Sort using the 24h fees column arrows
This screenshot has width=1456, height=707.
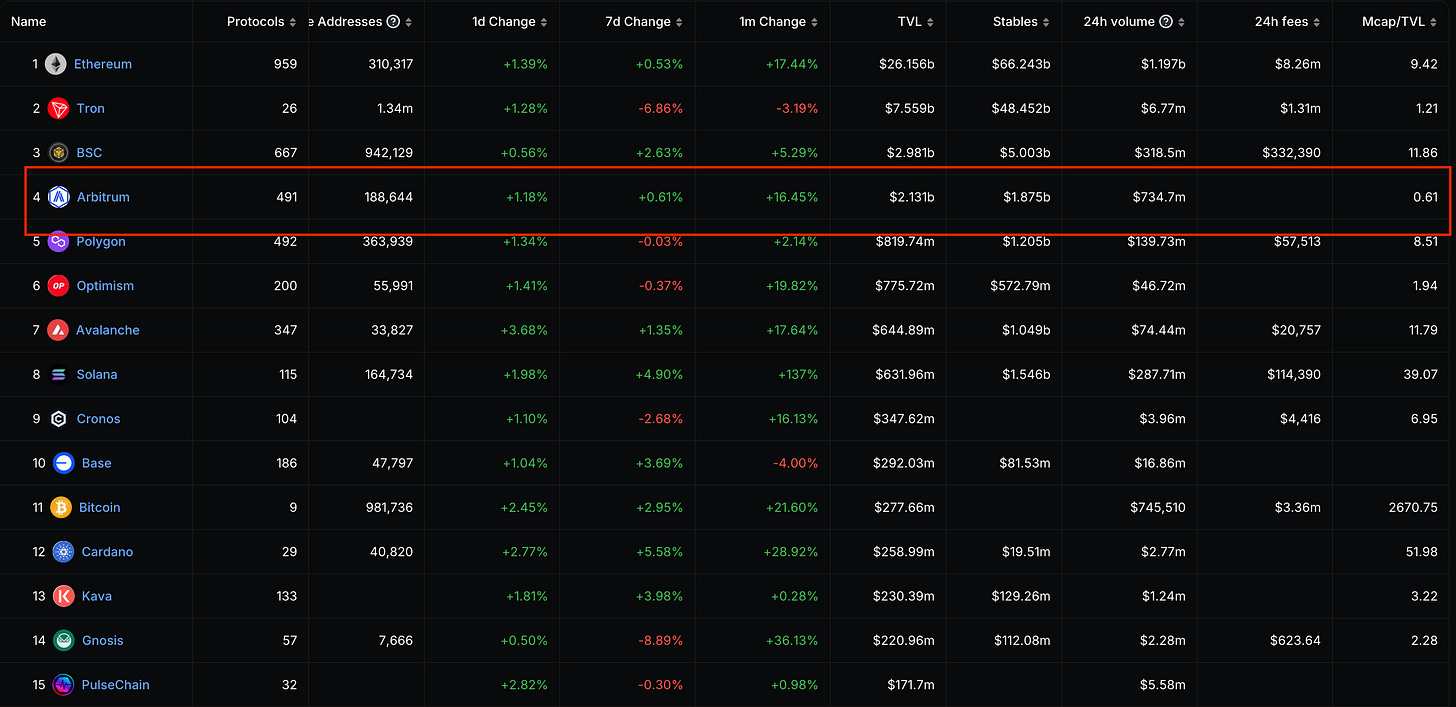tap(1317, 22)
